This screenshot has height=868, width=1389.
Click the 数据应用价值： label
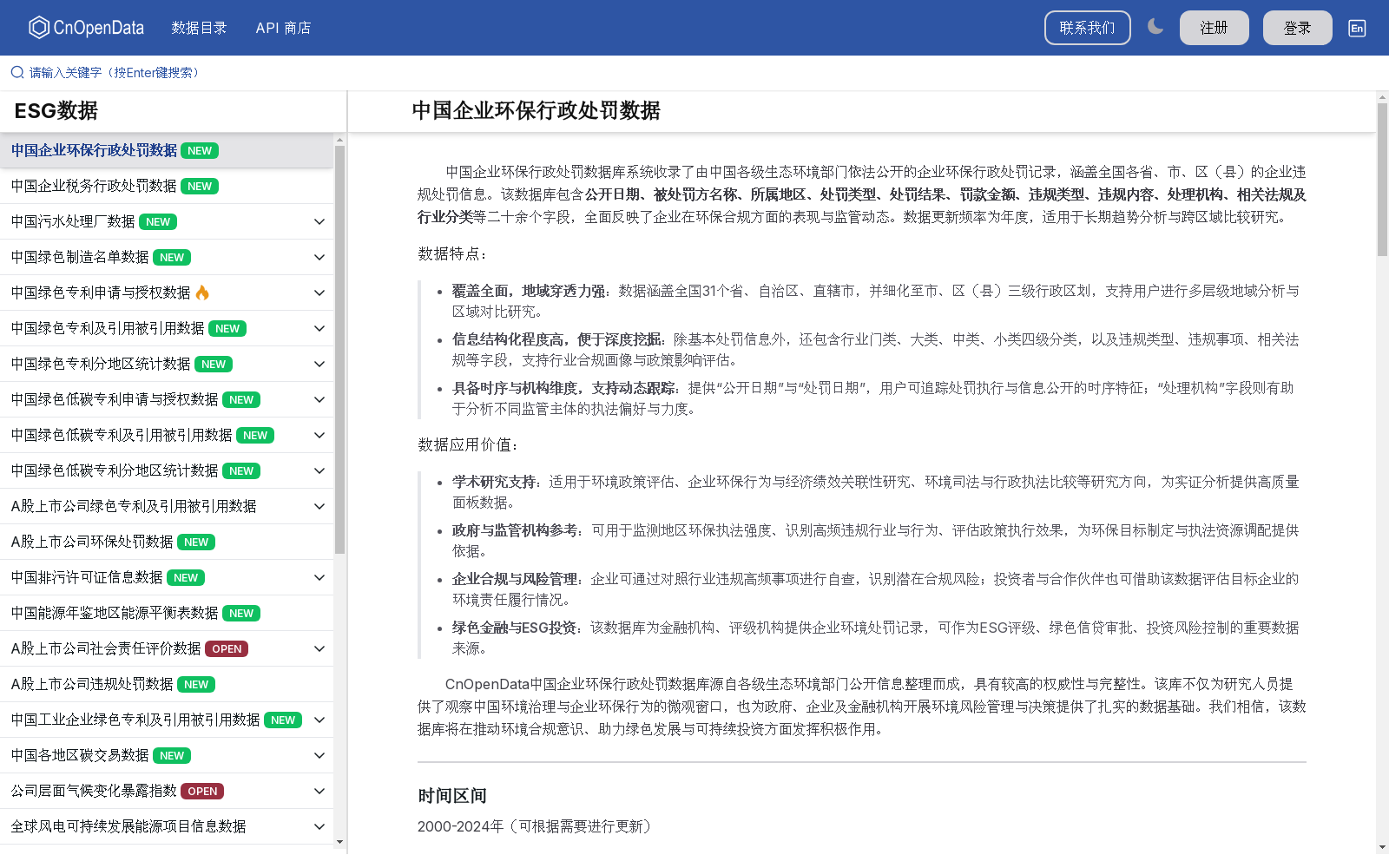(x=468, y=444)
